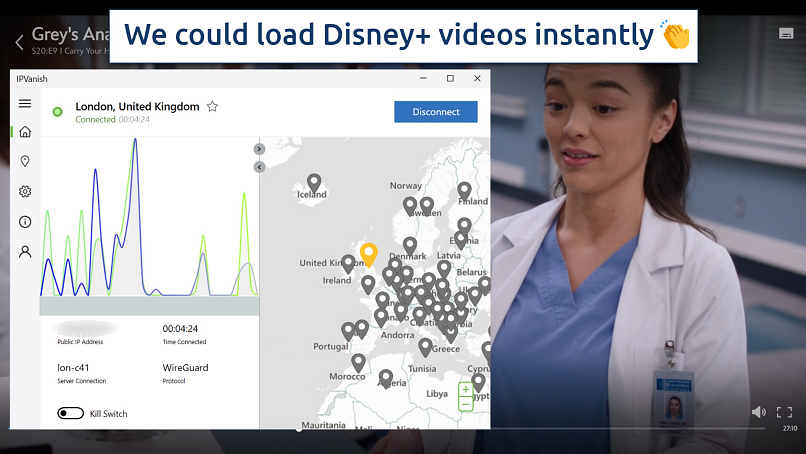806x454 pixels.
Task: Select the Greece server pin
Action: coord(425,348)
